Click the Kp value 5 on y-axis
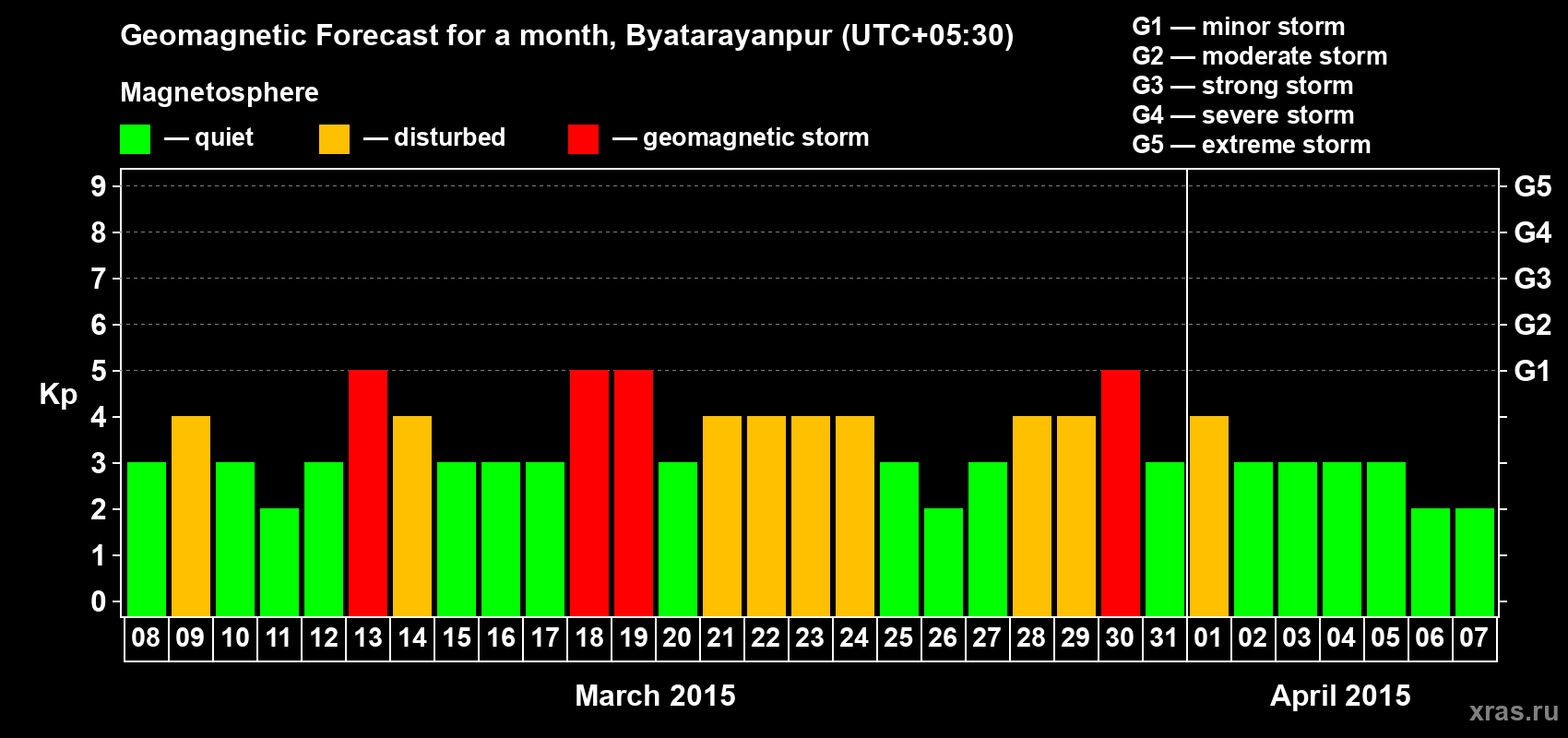Screen dimensions: 1568x738 pos(99,371)
